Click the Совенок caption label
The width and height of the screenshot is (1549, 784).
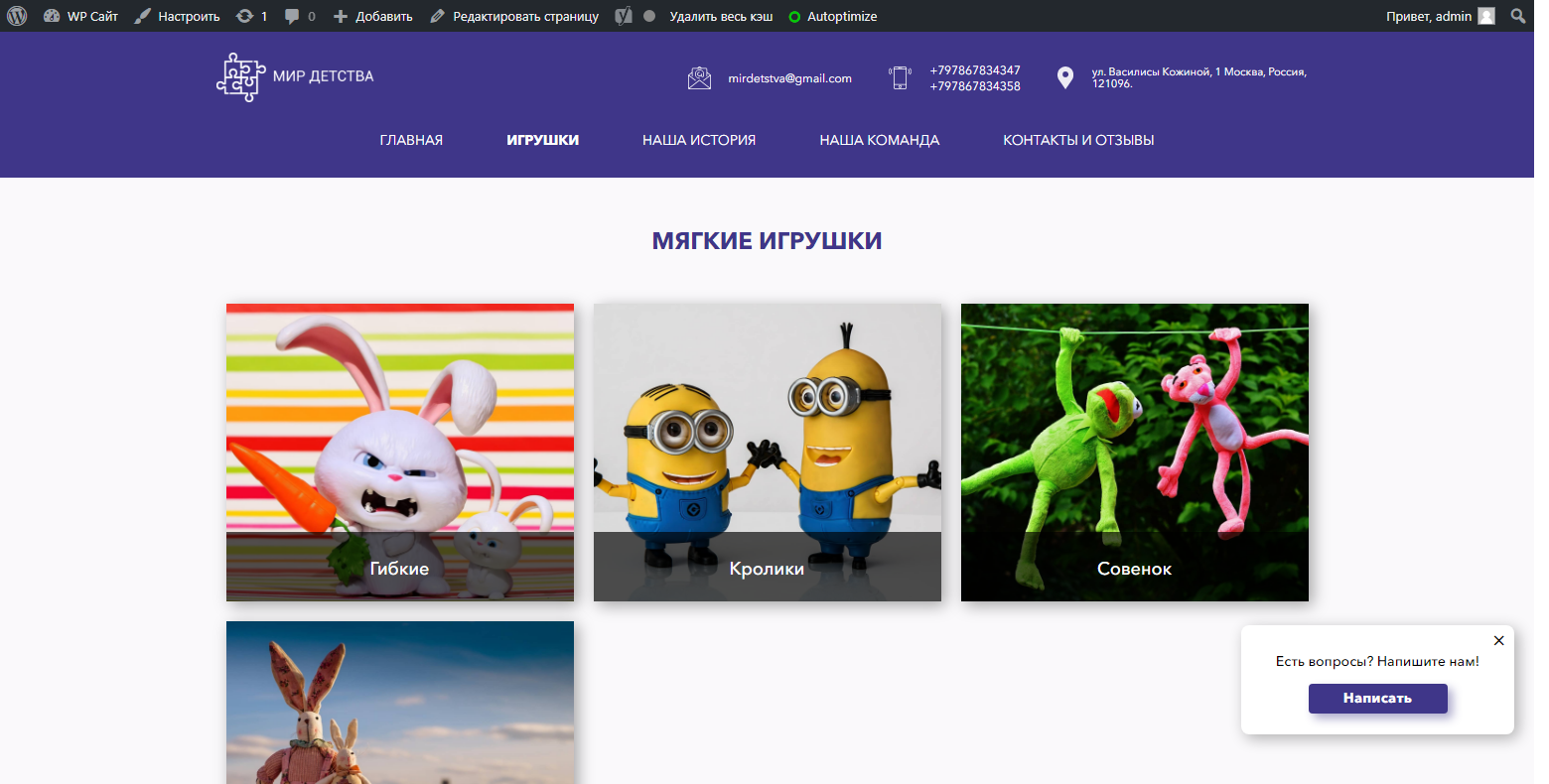(x=1134, y=569)
